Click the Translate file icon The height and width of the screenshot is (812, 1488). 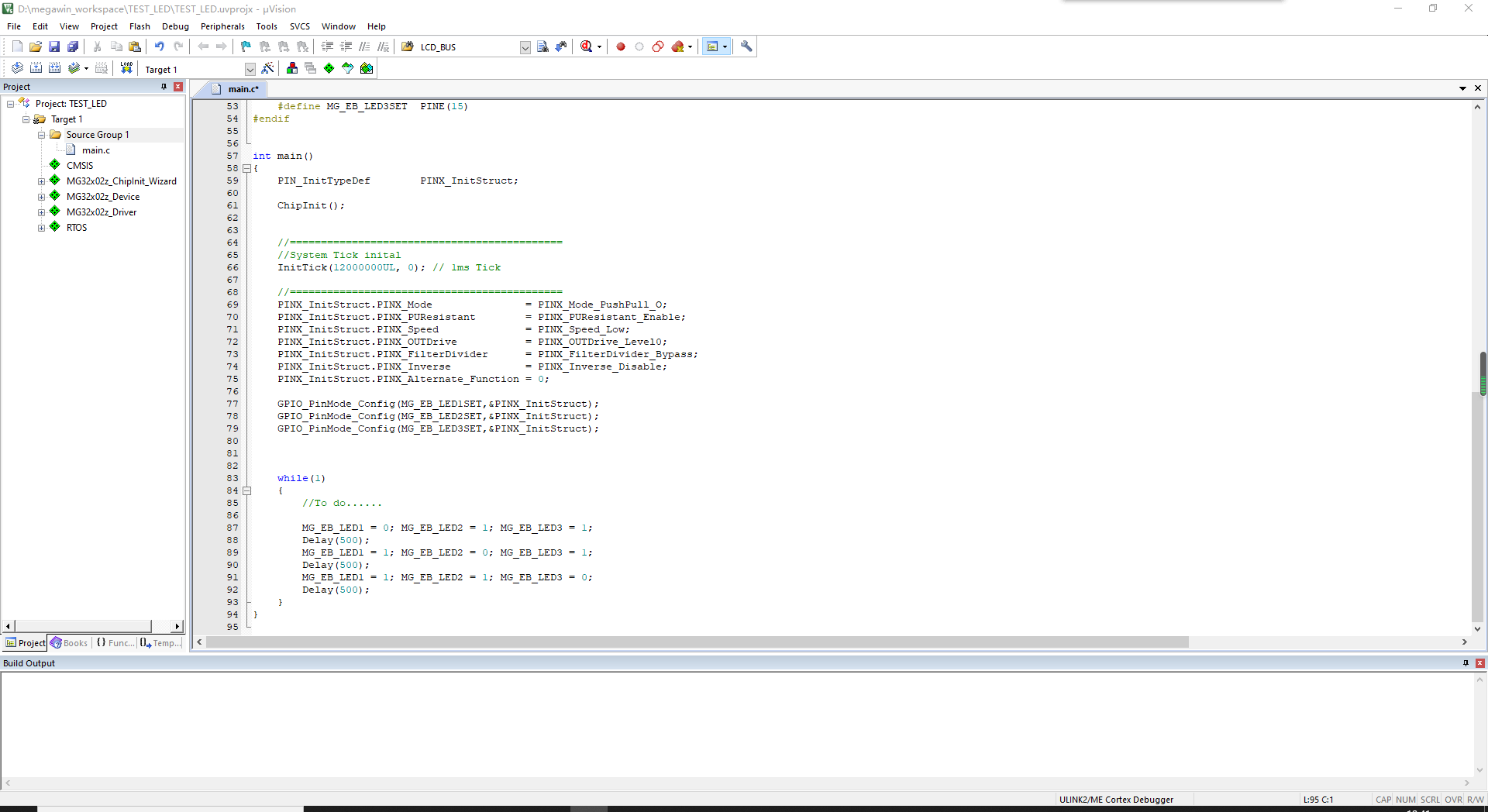pyautogui.click(x=17, y=68)
